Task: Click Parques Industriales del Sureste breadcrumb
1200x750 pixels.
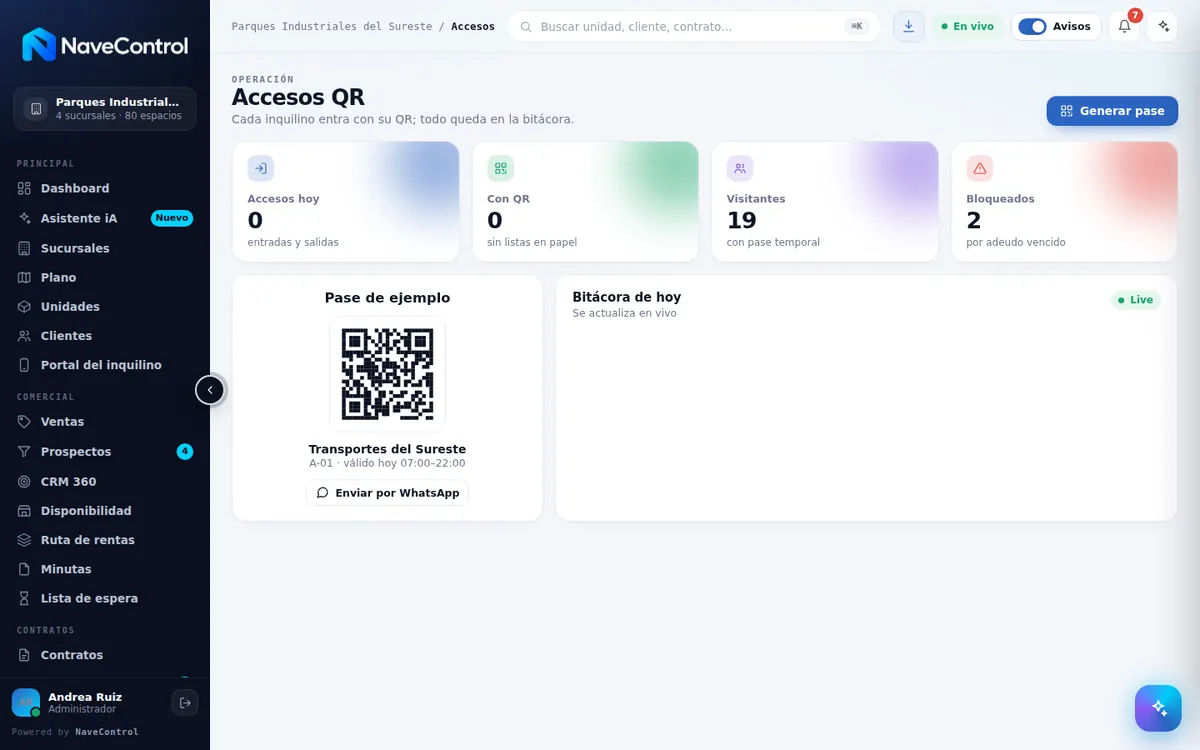Action: point(332,27)
